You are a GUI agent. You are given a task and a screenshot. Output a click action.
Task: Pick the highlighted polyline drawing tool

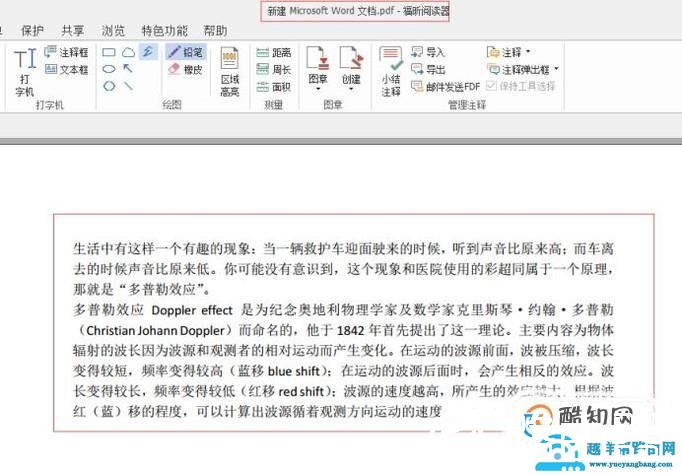click(x=148, y=52)
